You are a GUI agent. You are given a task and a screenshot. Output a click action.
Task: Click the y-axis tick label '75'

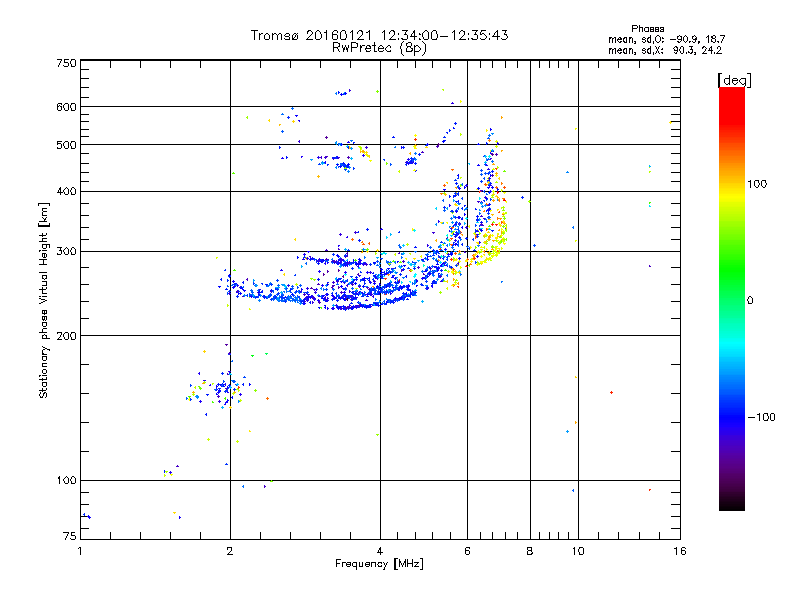(70, 536)
